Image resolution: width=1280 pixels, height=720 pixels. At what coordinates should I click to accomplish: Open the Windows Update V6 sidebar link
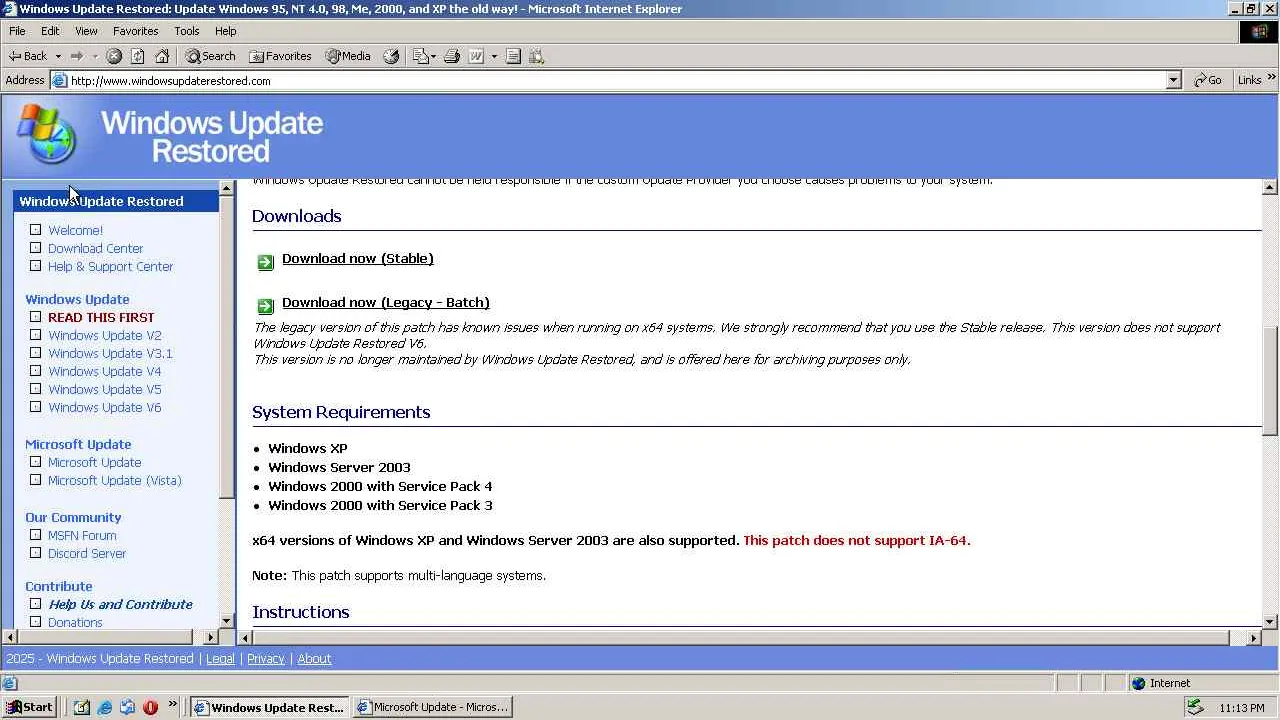[104, 407]
